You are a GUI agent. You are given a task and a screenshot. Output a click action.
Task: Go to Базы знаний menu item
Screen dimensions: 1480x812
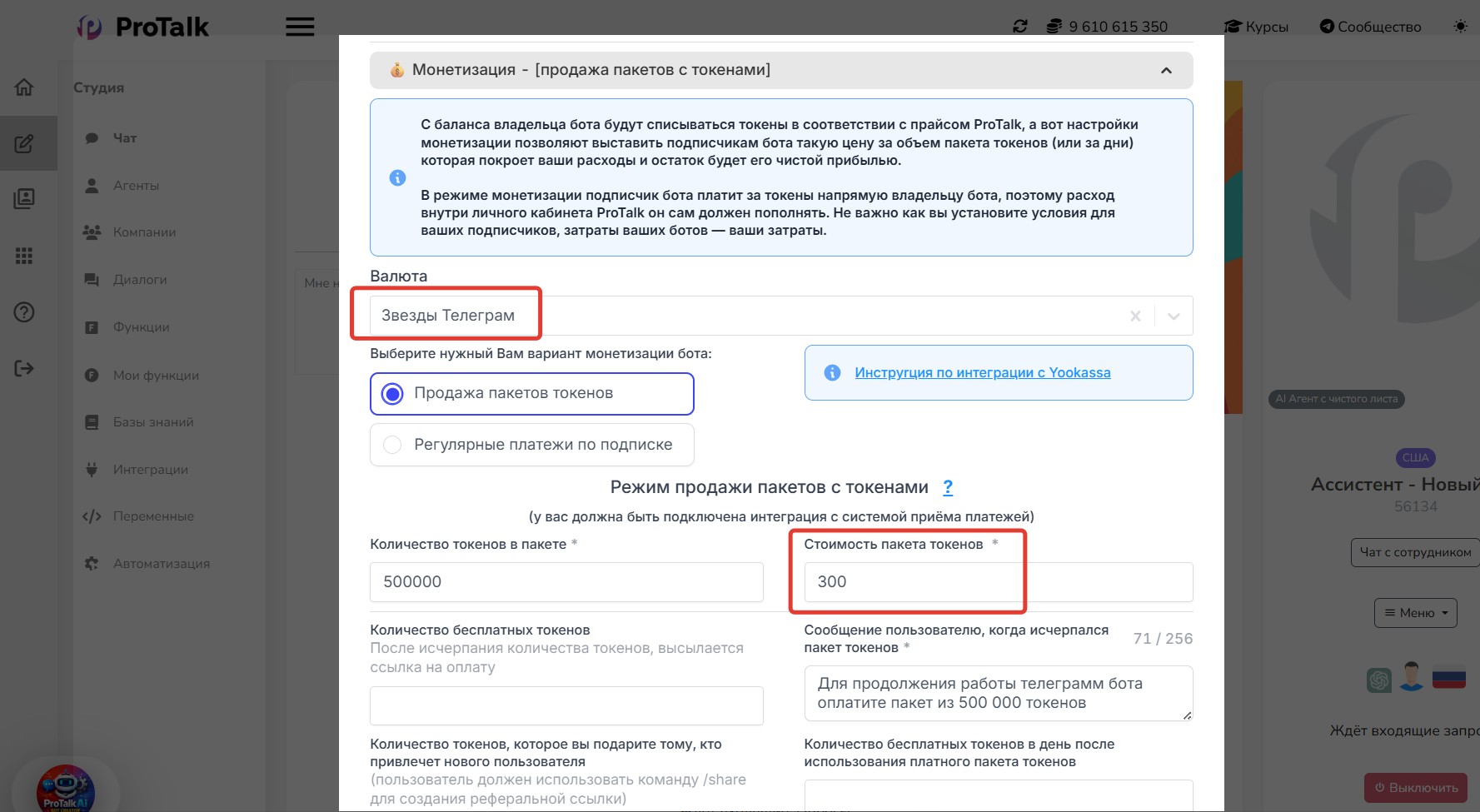pos(153,422)
